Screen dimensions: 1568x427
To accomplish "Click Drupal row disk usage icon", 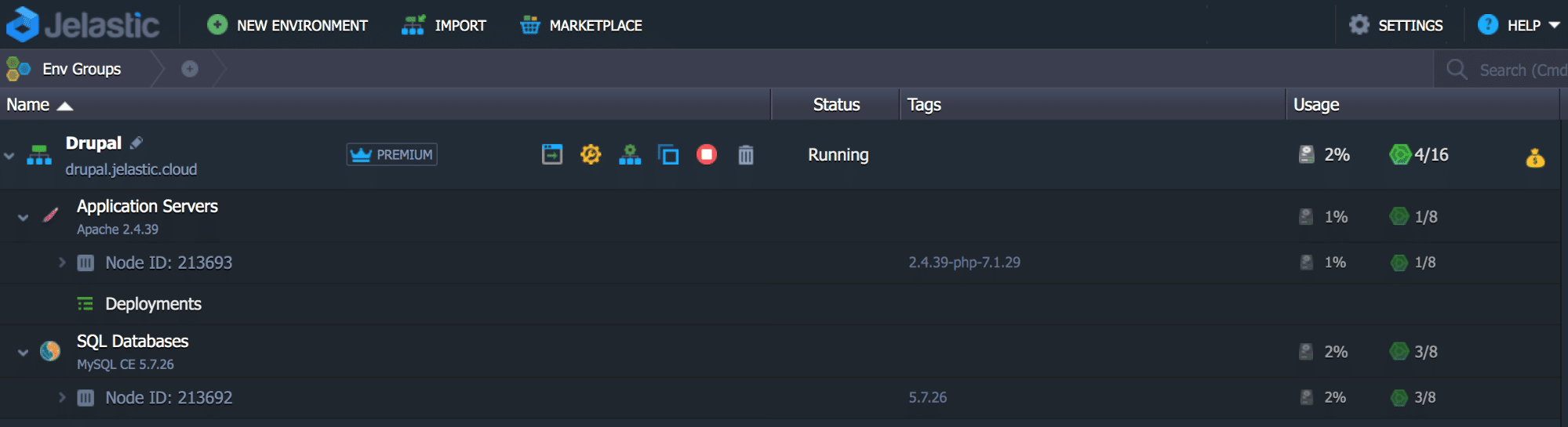I will pos(1307,154).
